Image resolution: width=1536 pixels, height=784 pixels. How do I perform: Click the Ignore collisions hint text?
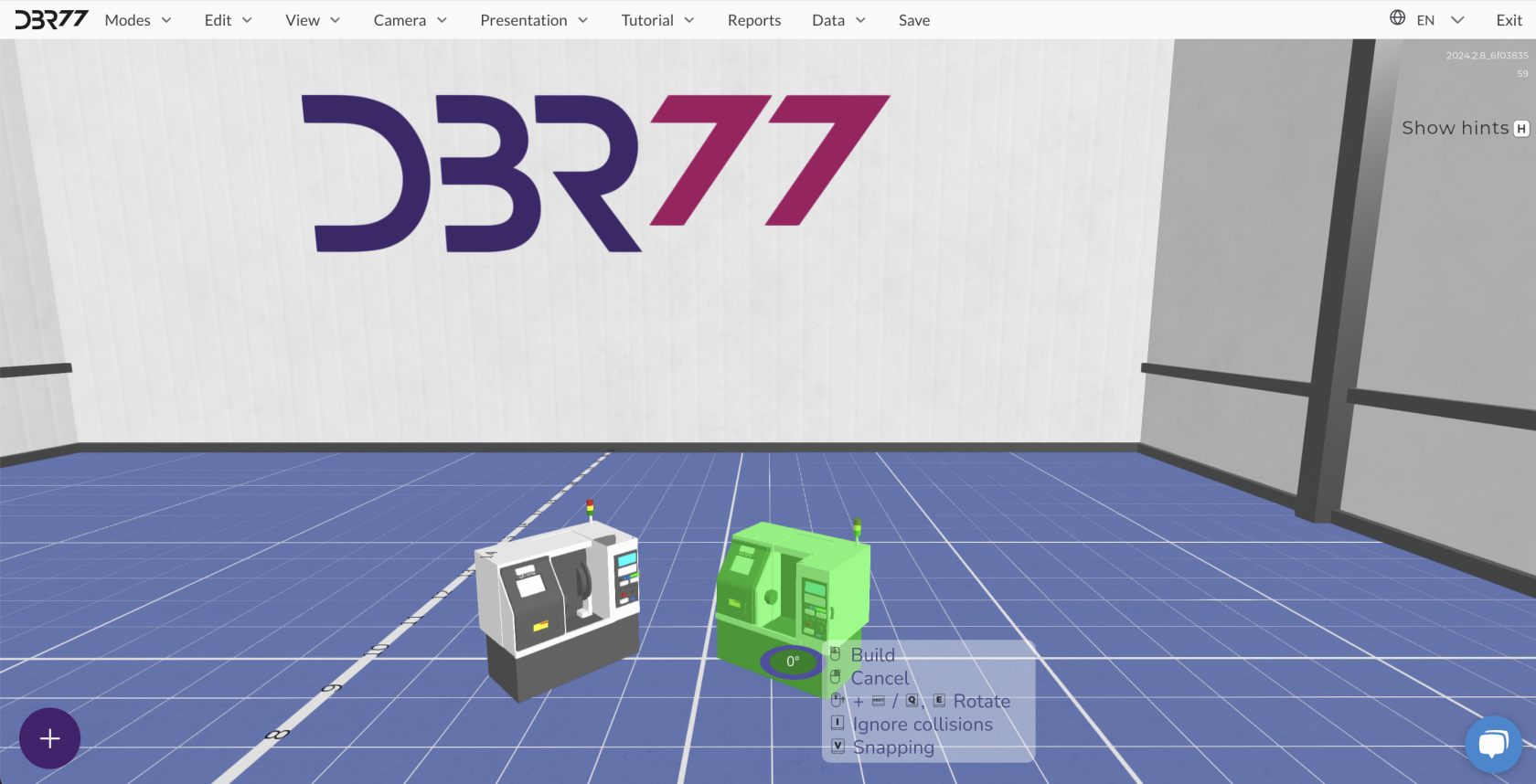[923, 724]
